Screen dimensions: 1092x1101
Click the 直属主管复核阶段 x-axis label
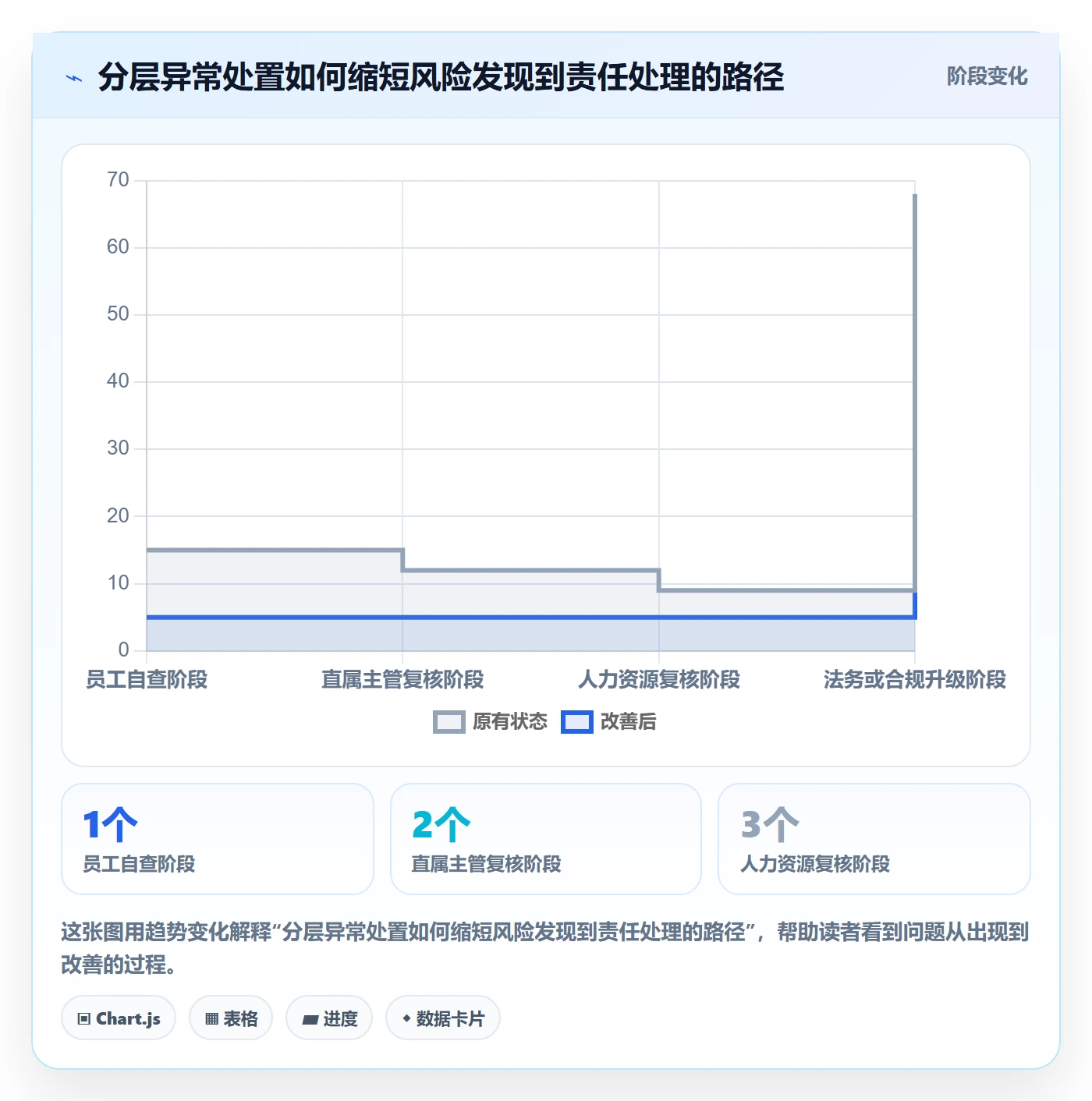tap(402, 680)
